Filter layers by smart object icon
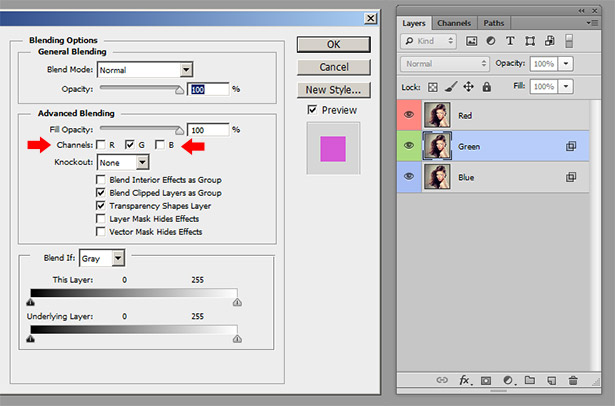The width and height of the screenshot is (615, 406). point(549,41)
